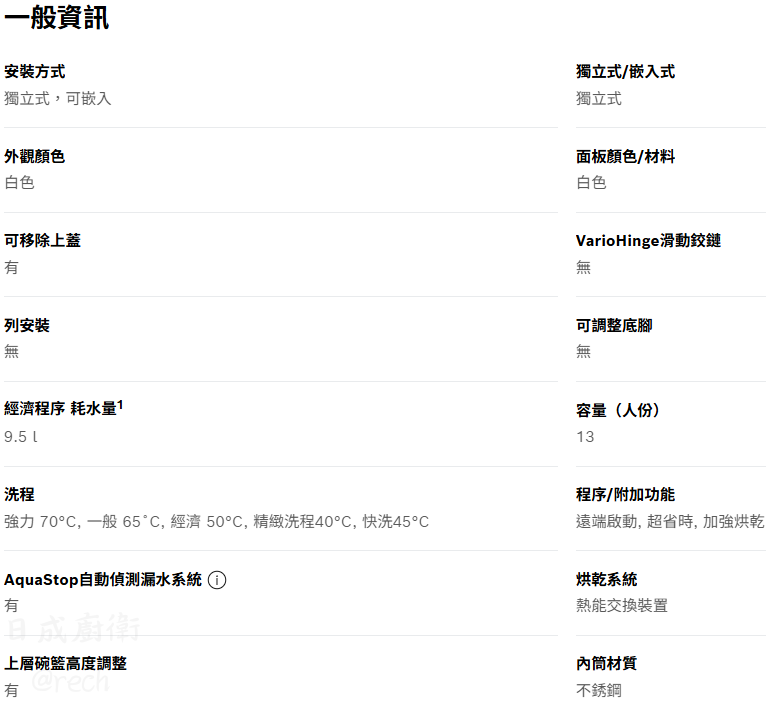Select the 面板顏色/材料 label
766x702 pixels.
coord(625,156)
